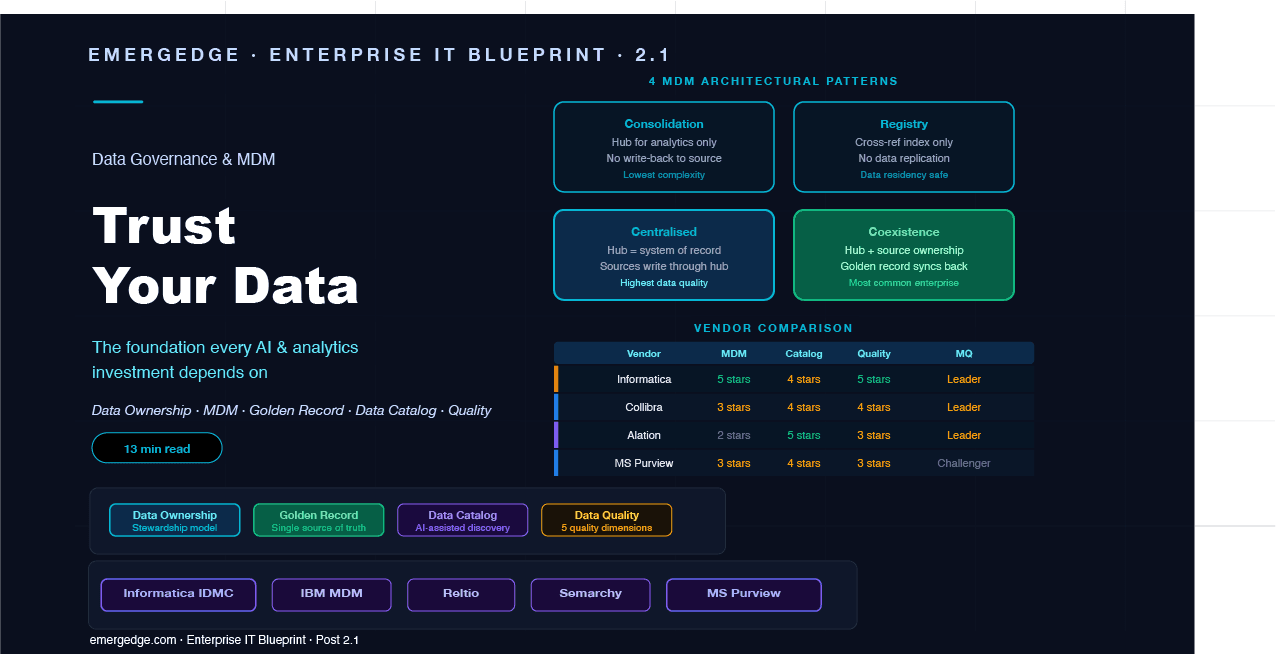
Task: Click the MQ column header
Action: (x=964, y=353)
